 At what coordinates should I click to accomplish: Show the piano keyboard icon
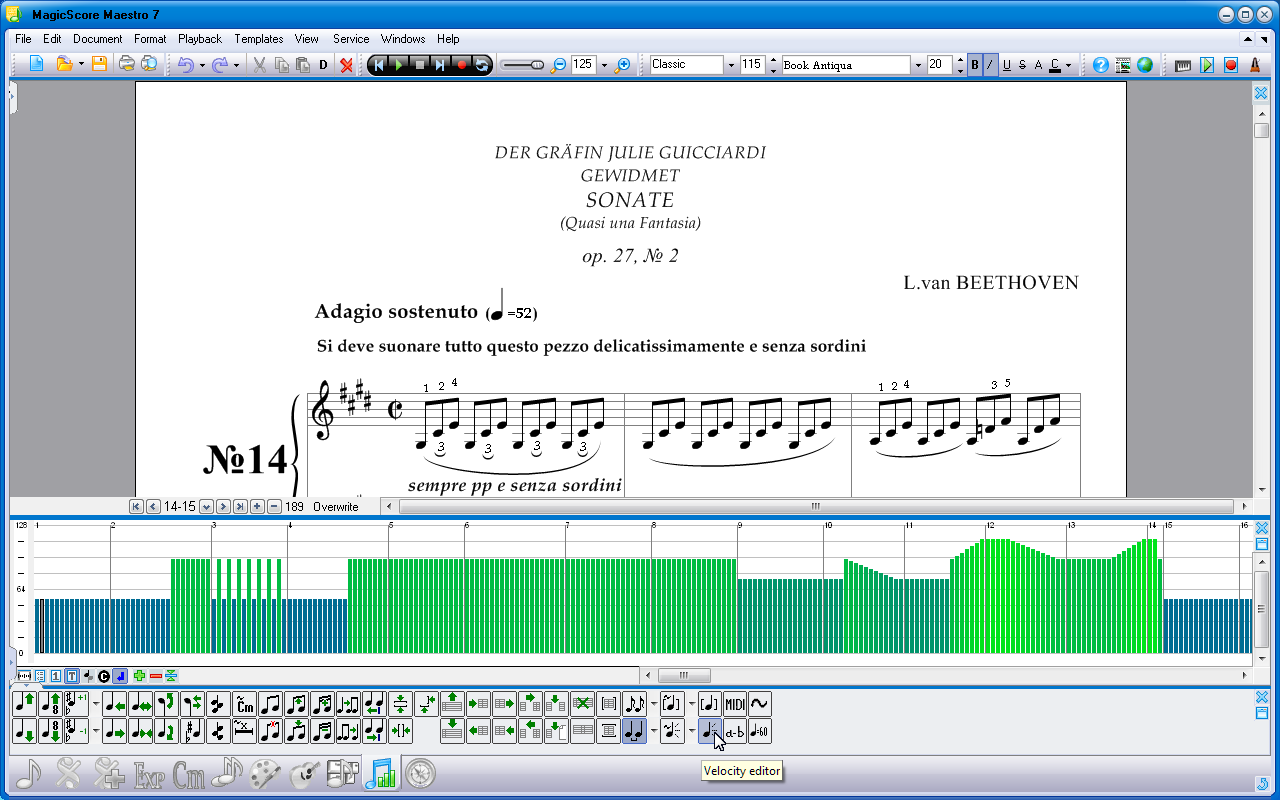pos(1183,65)
